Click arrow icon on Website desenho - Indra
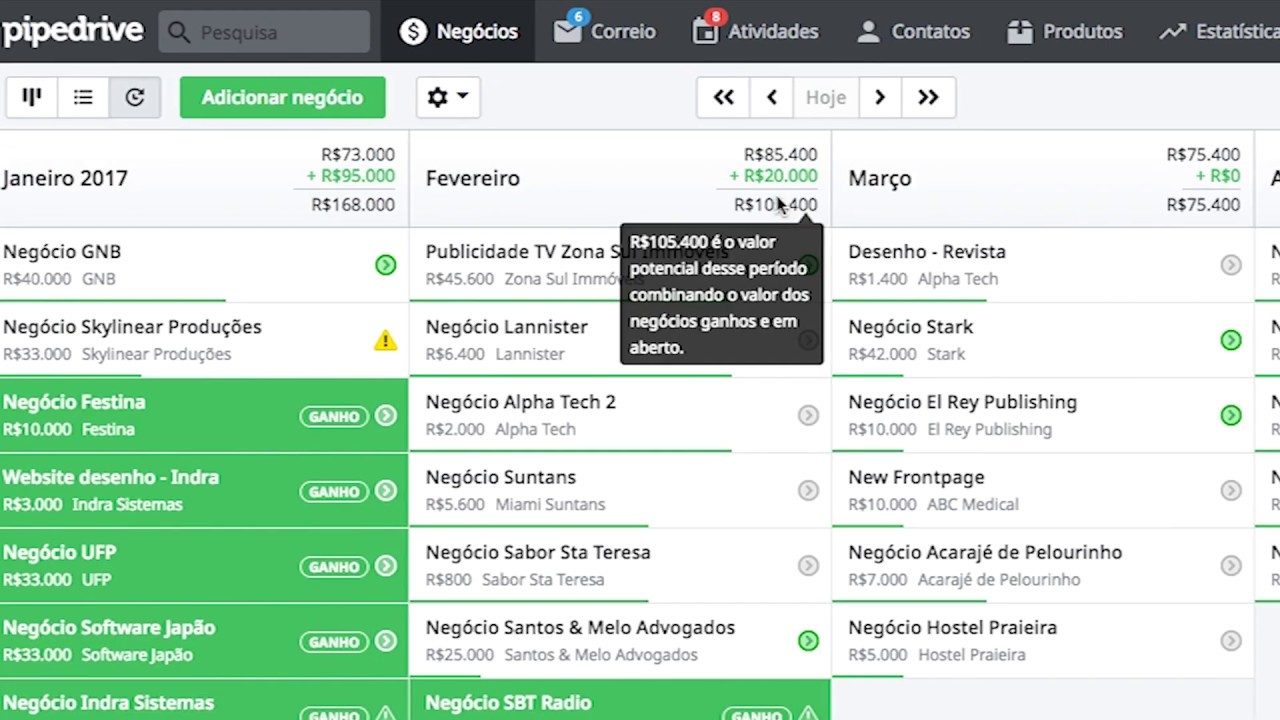This screenshot has height=720, width=1280. (x=386, y=490)
